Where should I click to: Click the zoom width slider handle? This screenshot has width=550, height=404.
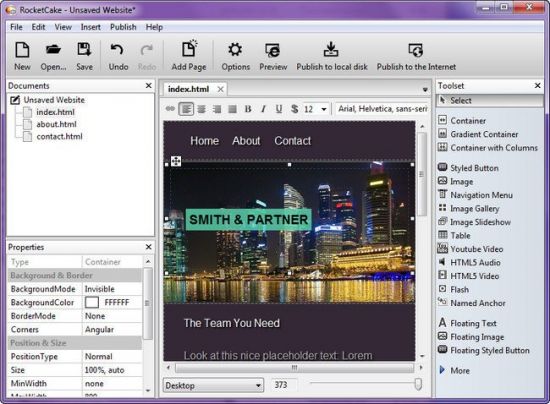point(418,384)
